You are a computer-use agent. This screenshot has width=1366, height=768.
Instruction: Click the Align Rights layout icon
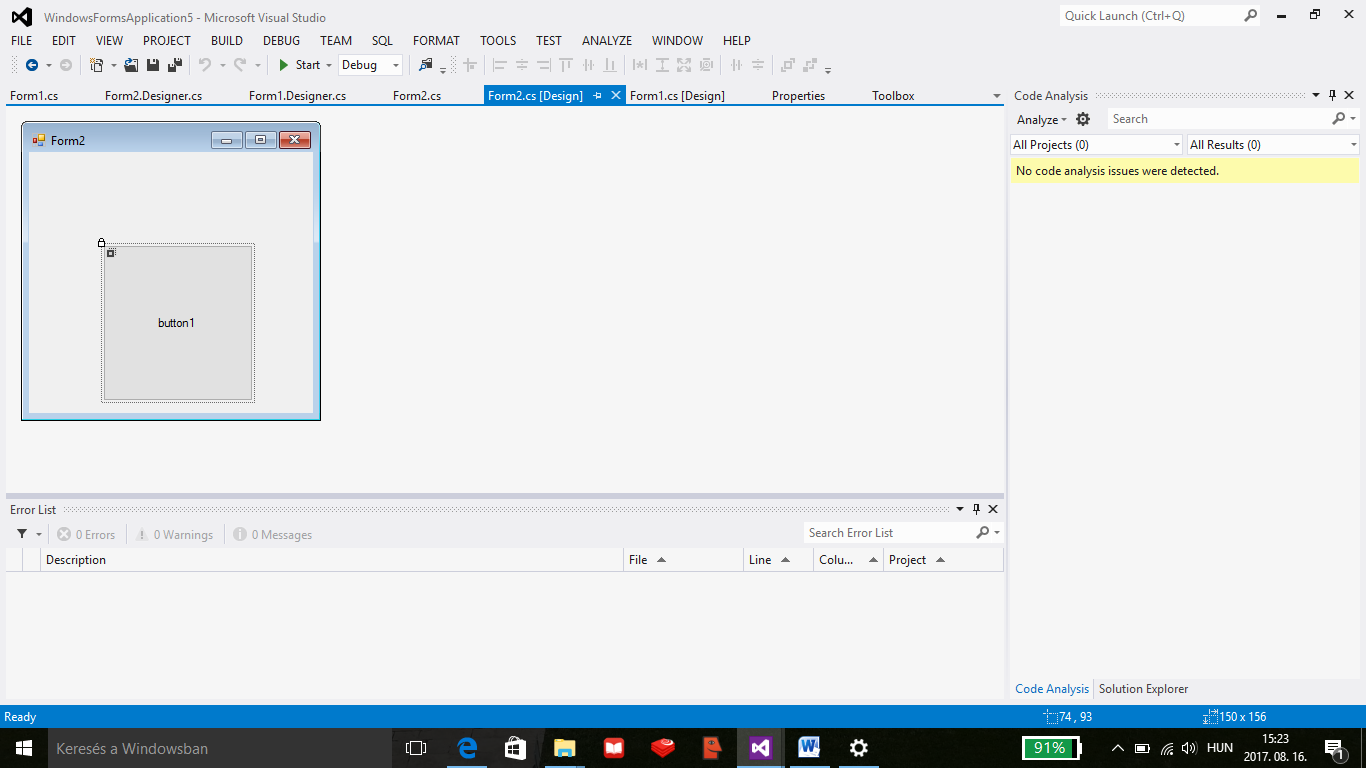(x=544, y=65)
